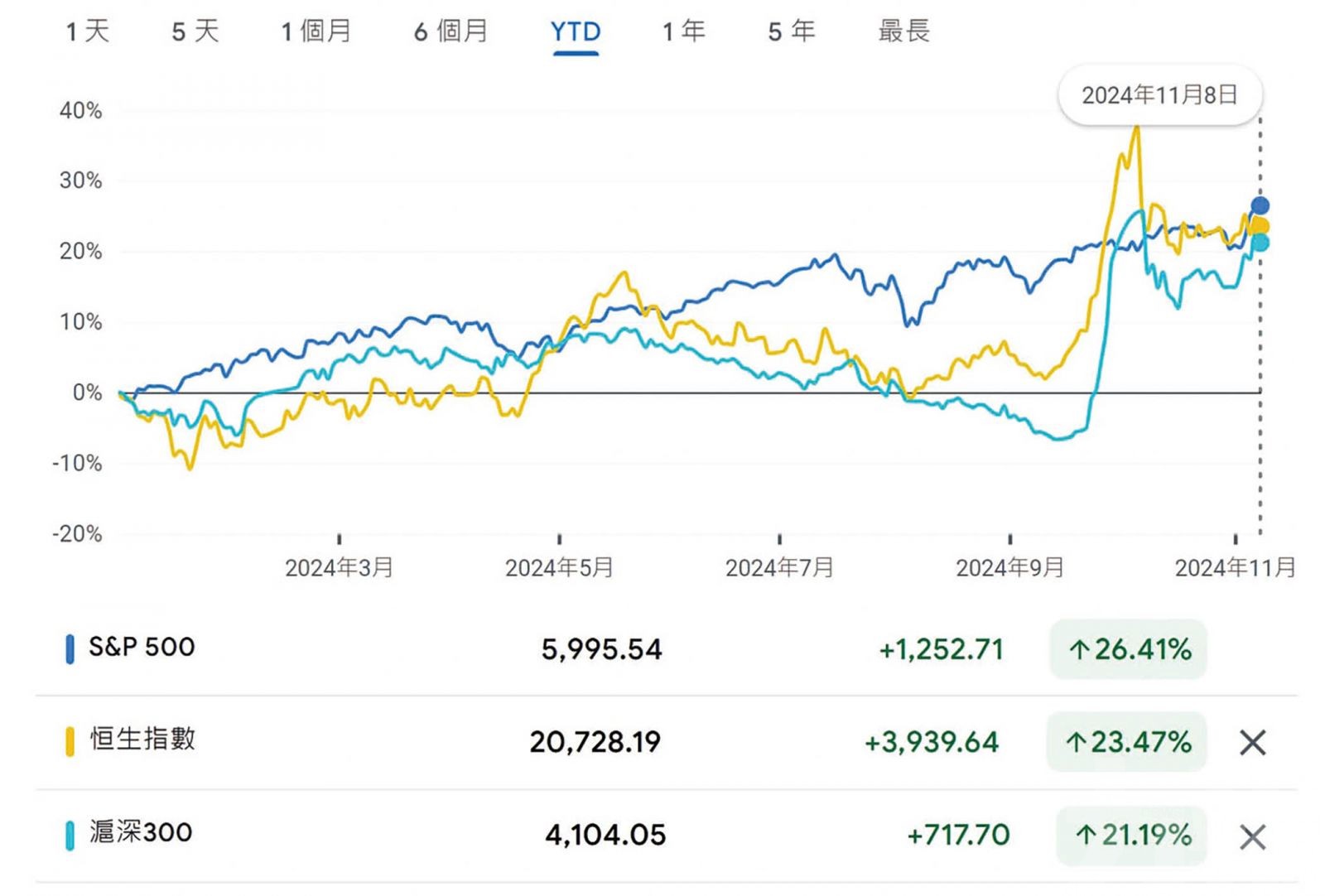Click the ↑26.41% gain badge
Viewport: 1325px width, 896px height.
(x=1128, y=649)
